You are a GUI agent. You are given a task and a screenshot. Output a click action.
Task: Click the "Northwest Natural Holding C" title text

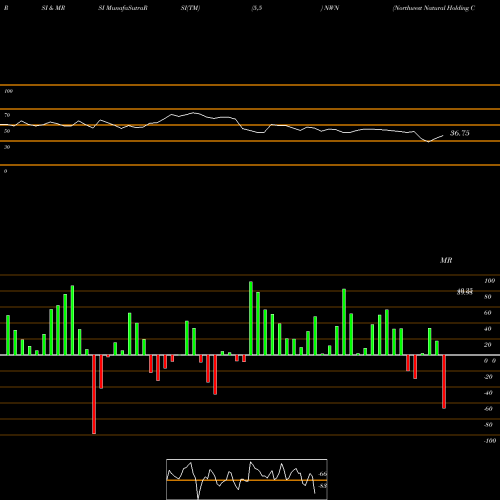coord(434,8)
